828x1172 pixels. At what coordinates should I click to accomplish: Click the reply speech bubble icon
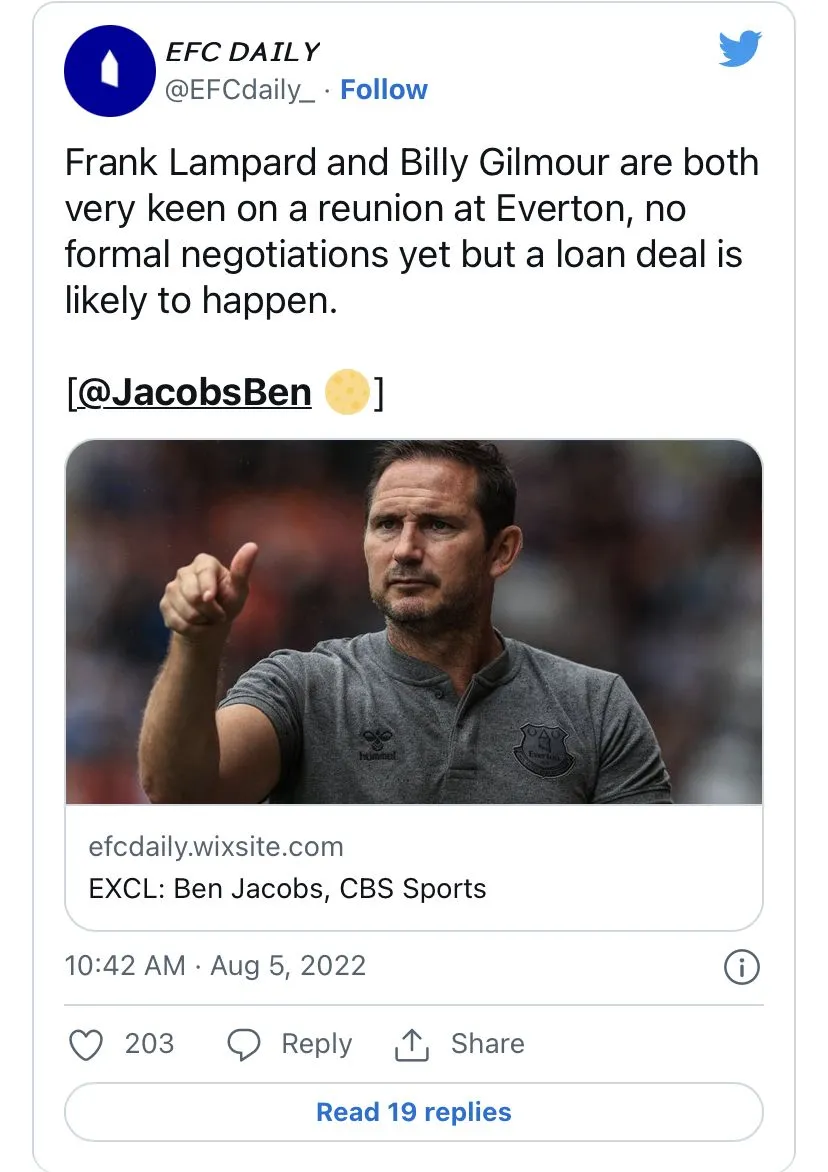(x=244, y=1044)
